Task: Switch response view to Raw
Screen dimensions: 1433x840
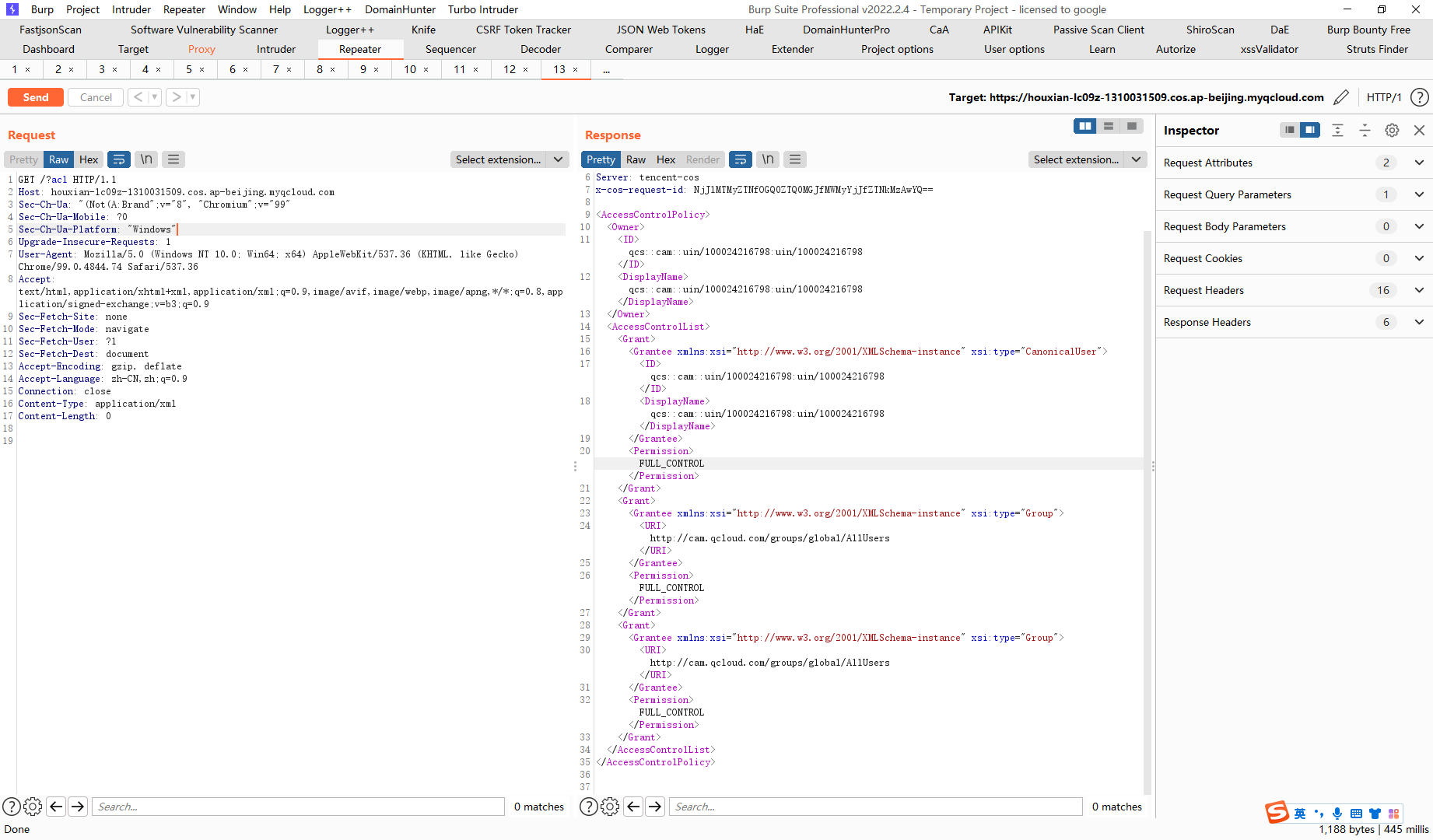Action: (x=636, y=159)
